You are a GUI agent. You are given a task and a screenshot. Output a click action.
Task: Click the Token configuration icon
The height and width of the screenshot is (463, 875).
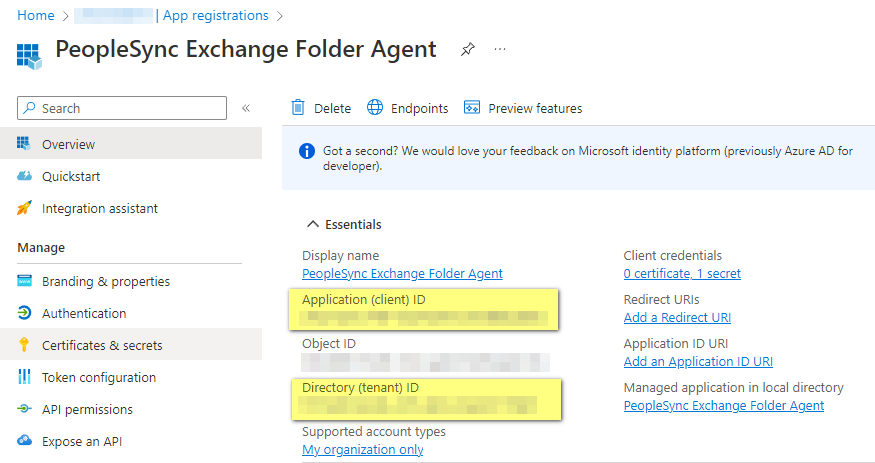(x=24, y=377)
